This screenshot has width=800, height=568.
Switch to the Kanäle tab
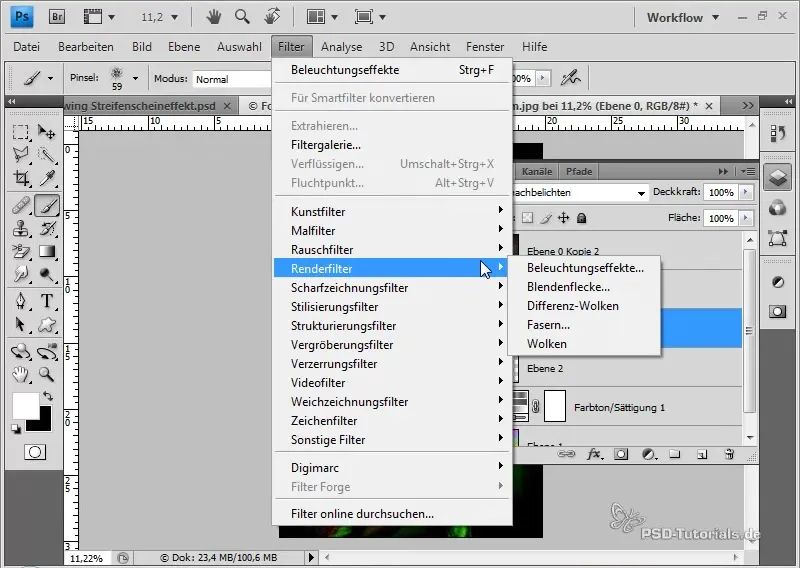point(537,171)
